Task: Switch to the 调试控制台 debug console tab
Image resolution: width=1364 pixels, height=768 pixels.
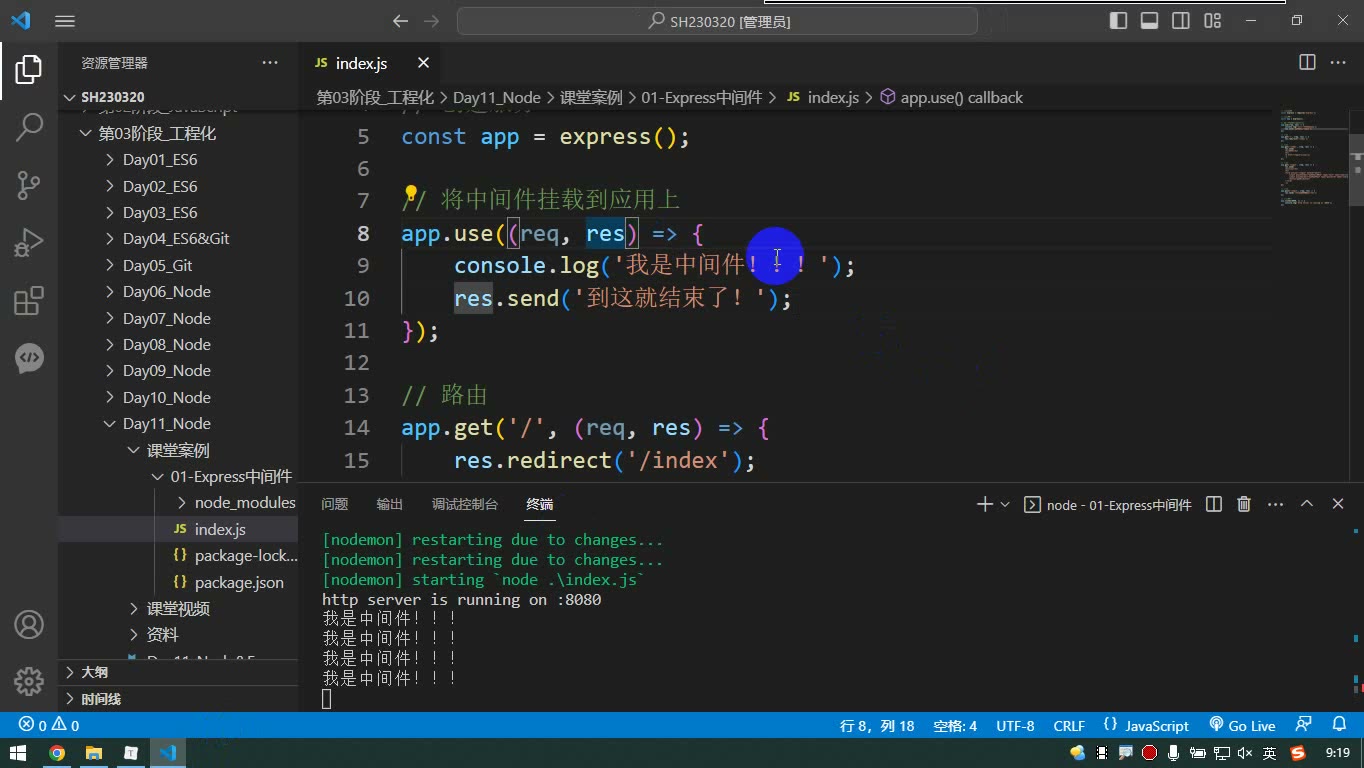Action: 465,504
